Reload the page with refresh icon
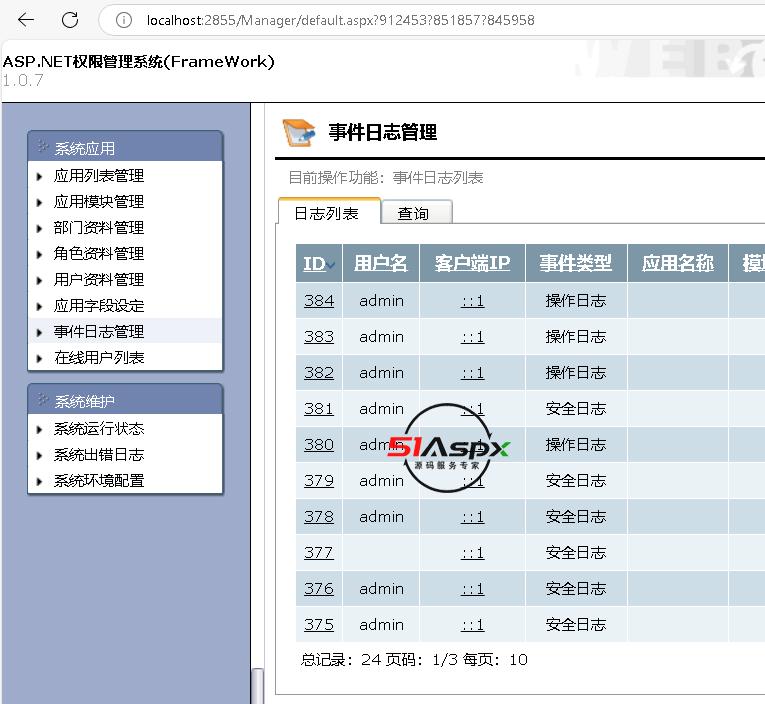This screenshot has width=765, height=704. pos(70,20)
